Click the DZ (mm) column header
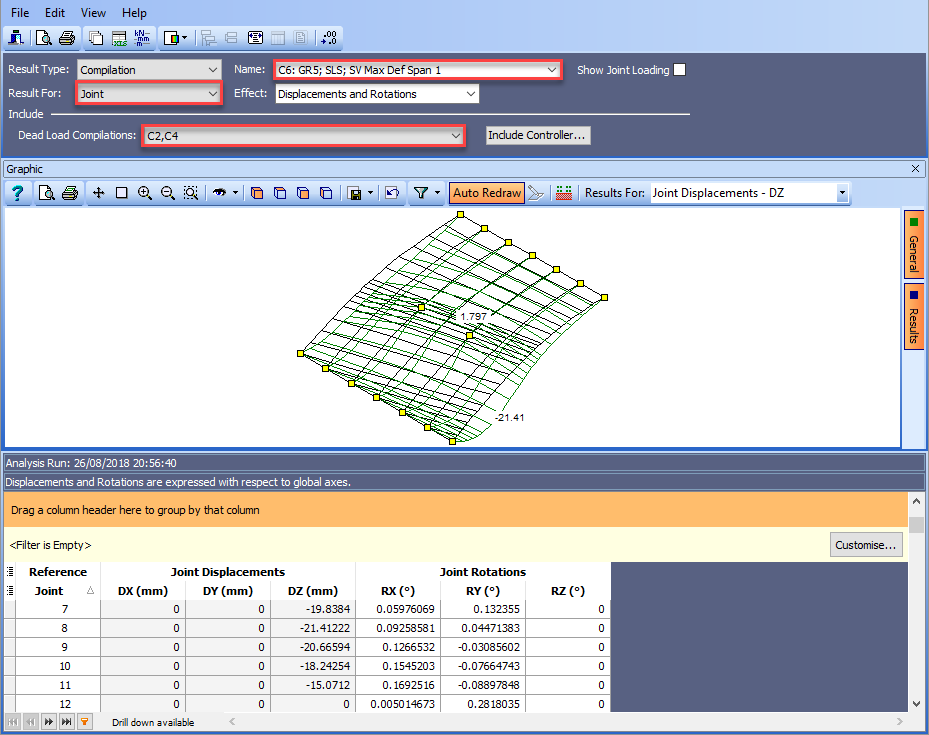This screenshot has width=929, height=735. [313, 590]
